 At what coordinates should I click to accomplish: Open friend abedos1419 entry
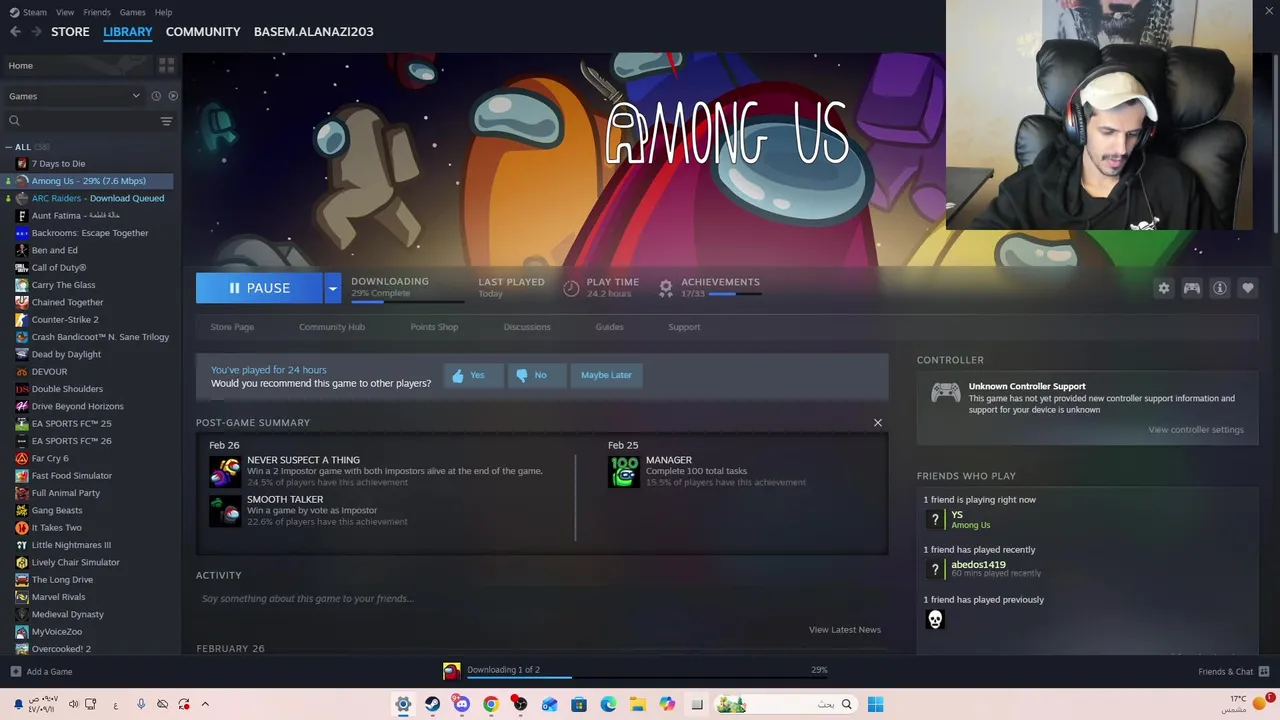(x=983, y=568)
